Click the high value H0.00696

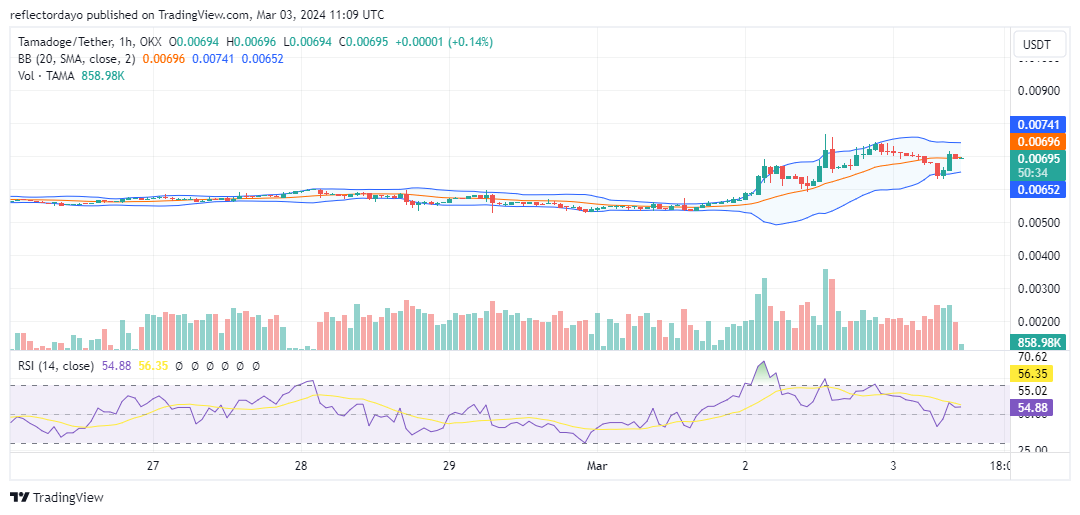pyautogui.click(x=250, y=42)
